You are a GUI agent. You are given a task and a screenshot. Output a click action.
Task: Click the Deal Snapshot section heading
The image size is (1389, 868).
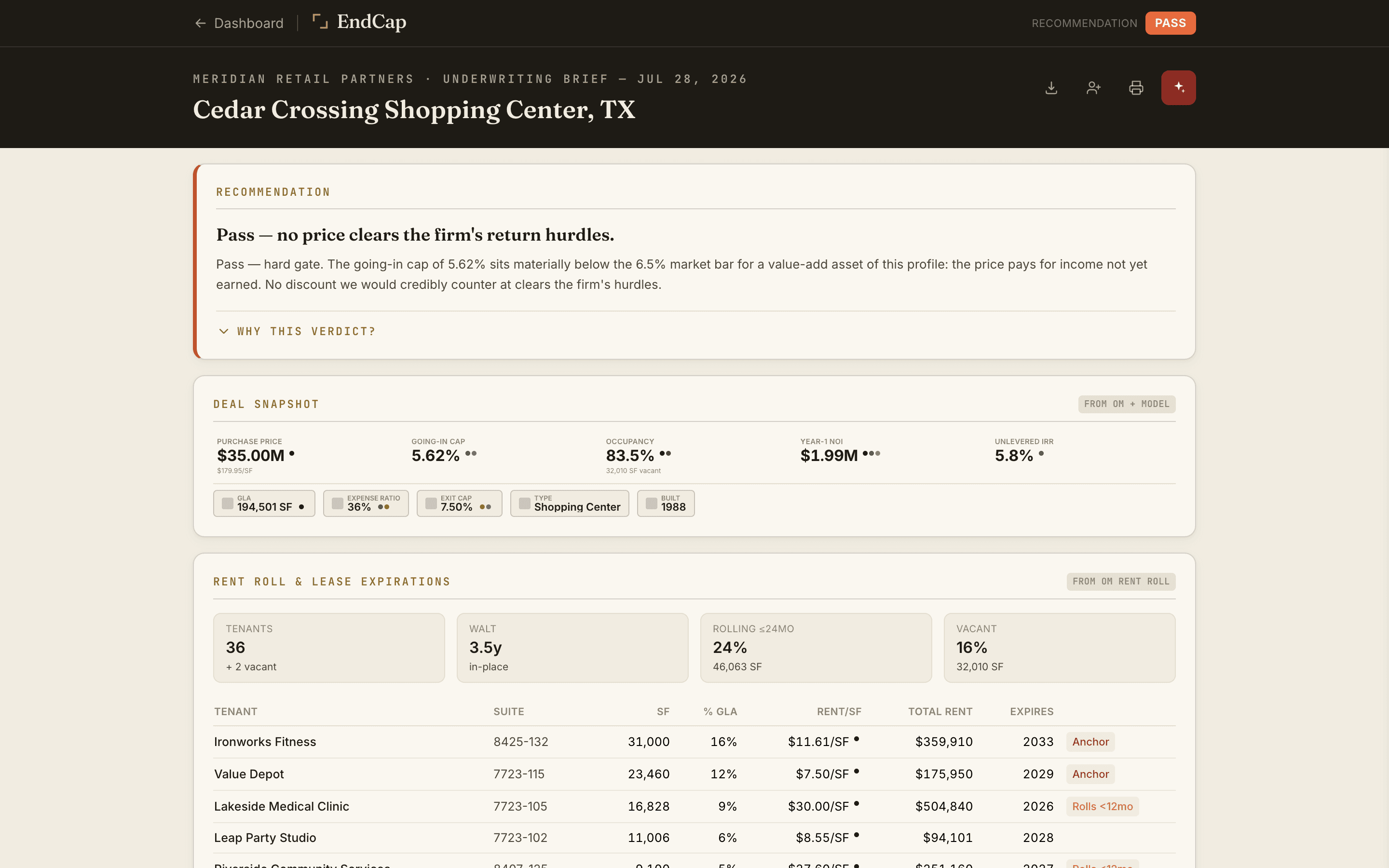(x=266, y=404)
